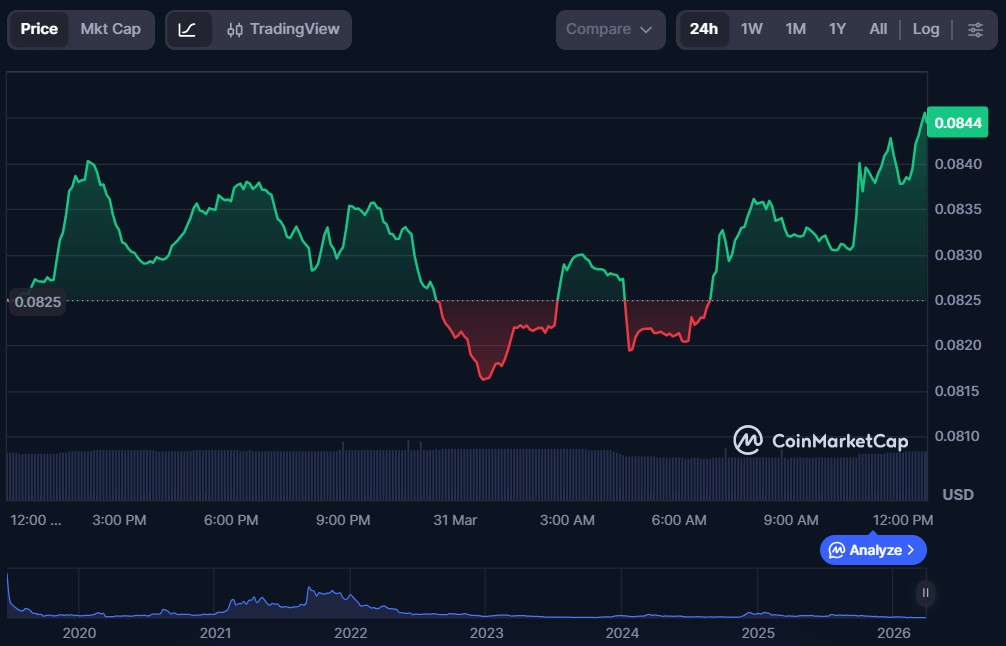Select the 1Y time range
This screenshot has height=646, width=1006.
[837, 29]
